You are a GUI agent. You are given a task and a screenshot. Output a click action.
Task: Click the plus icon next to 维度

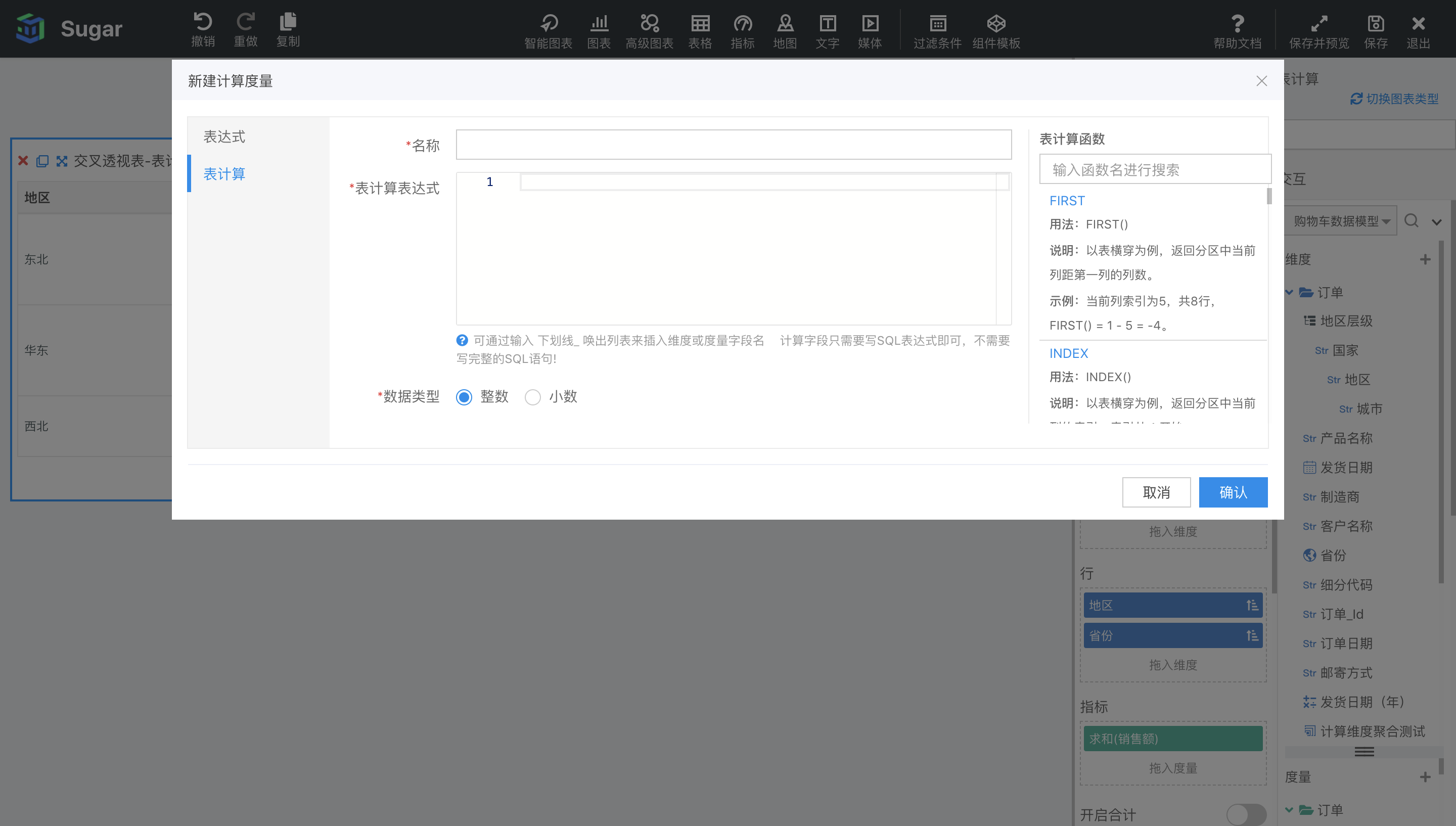tap(1425, 259)
